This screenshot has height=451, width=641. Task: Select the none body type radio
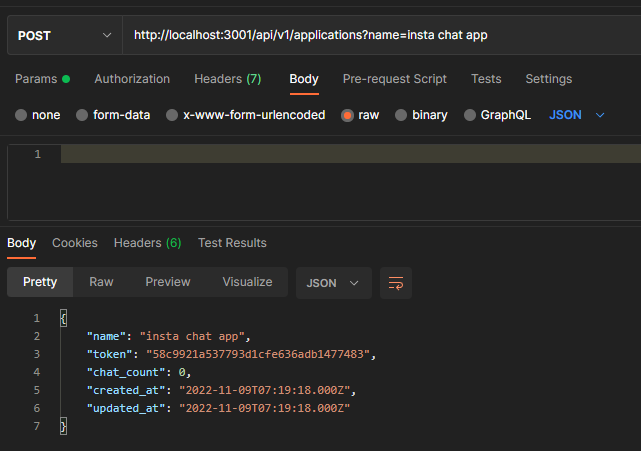(21, 115)
